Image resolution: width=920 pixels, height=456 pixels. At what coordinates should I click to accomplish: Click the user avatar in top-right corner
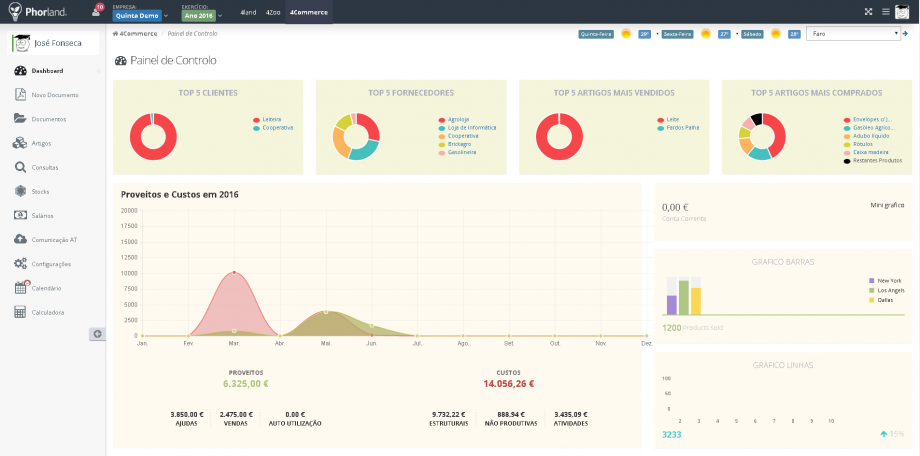click(902, 12)
